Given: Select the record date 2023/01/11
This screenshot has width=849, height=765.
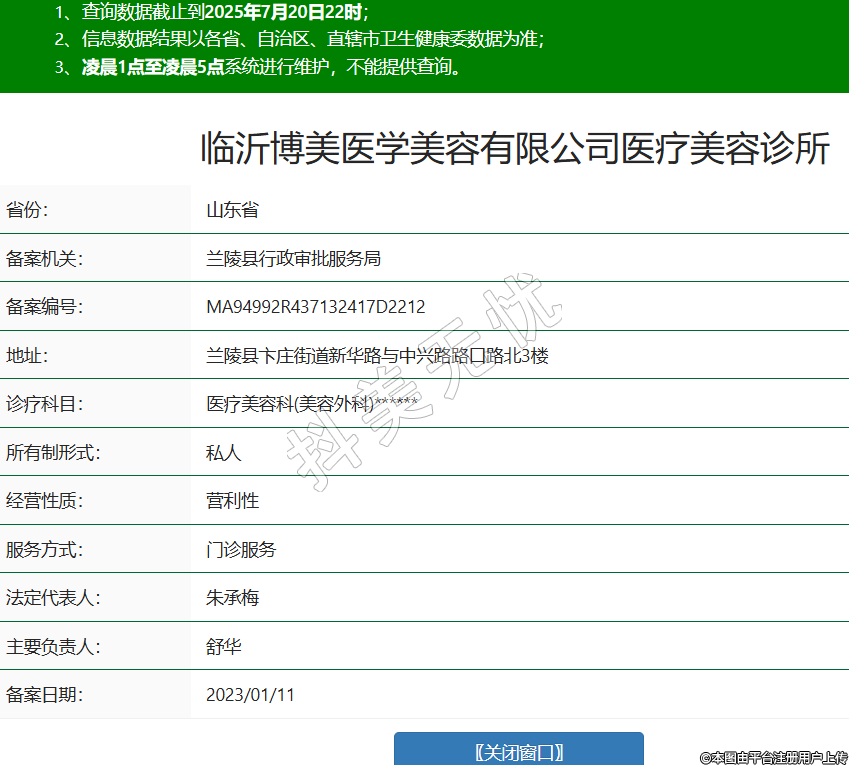Looking at the screenshot, I should point(250,695).
